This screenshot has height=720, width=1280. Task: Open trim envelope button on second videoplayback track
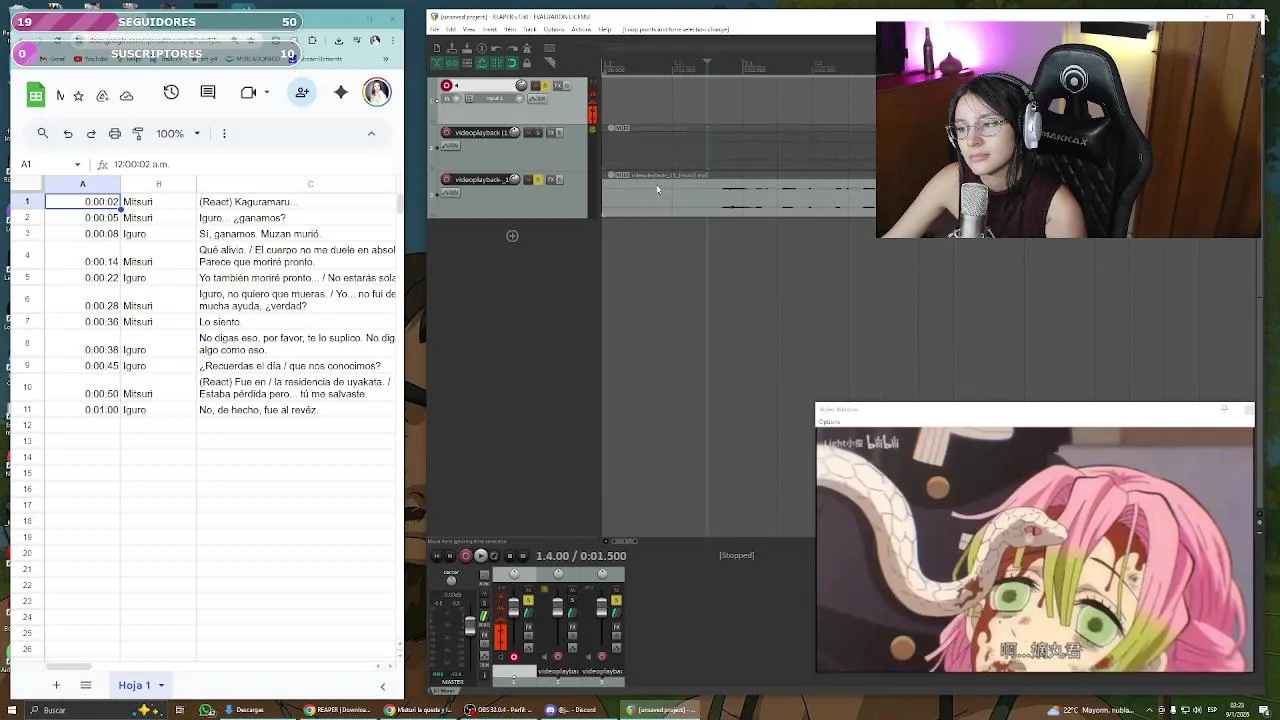(x=450, y=193)
